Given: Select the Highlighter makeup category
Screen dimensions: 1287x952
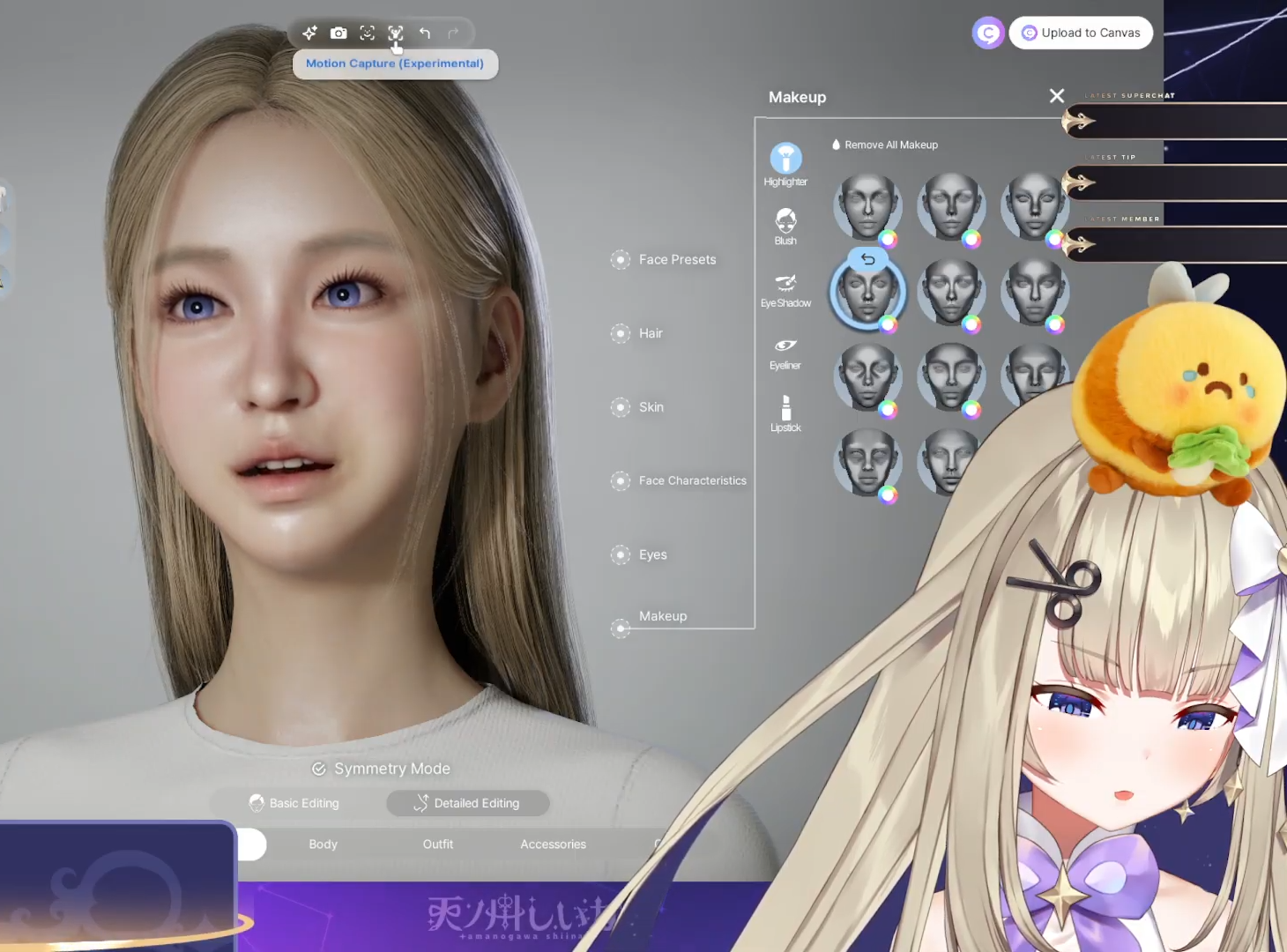Looking at the screenshot, I should [785, 165].
